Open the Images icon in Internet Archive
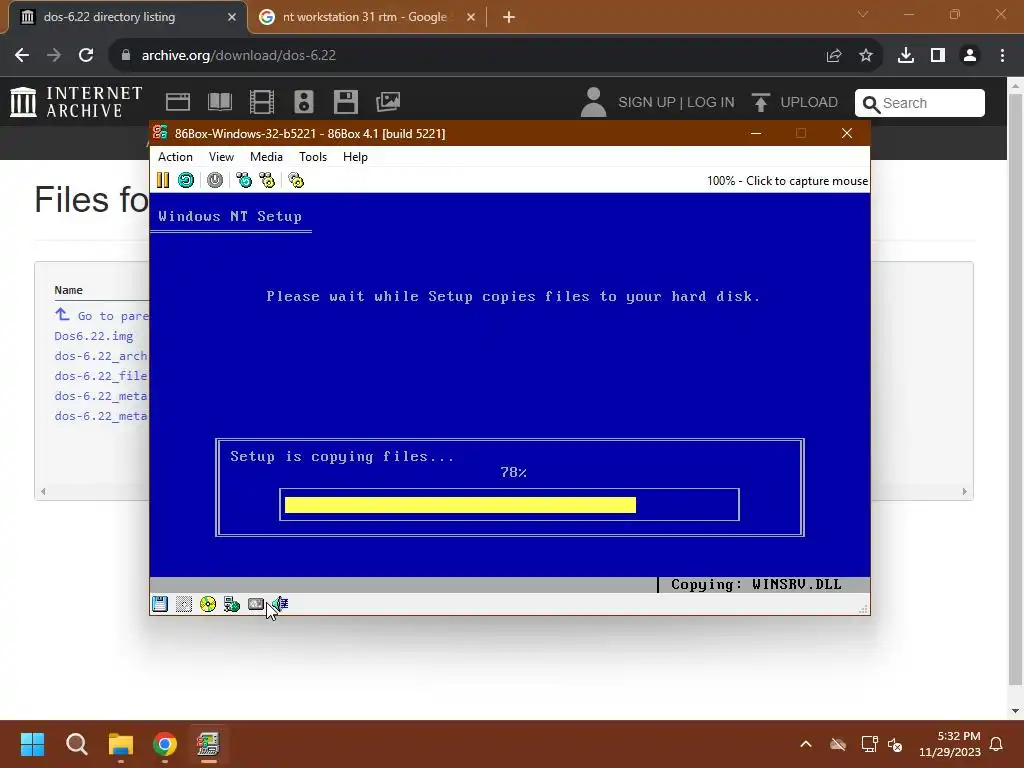Image resolution: width=1024 pixels, height=768 pixels. pyautogui.click(x=388, y=102)
